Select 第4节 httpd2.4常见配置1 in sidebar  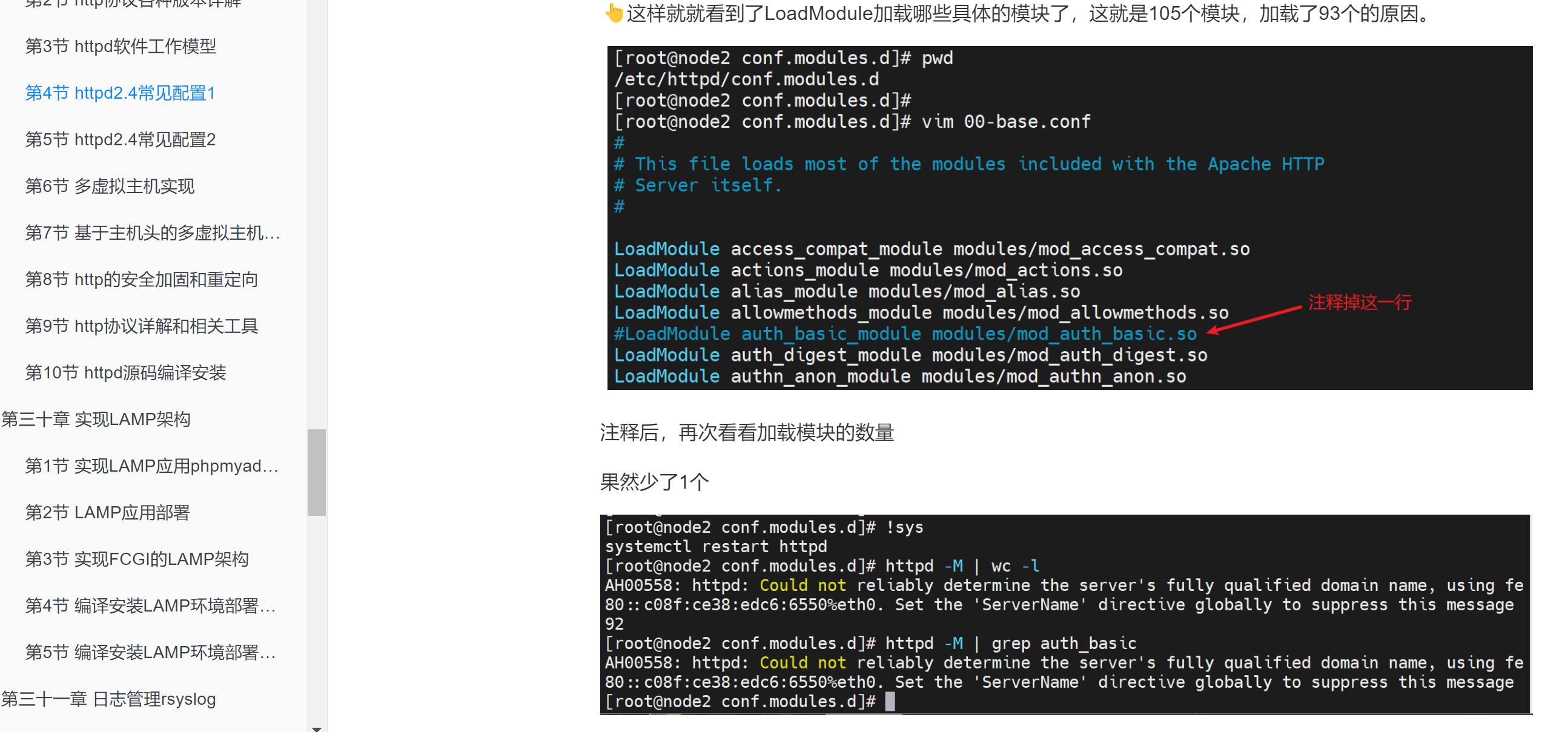120,93
